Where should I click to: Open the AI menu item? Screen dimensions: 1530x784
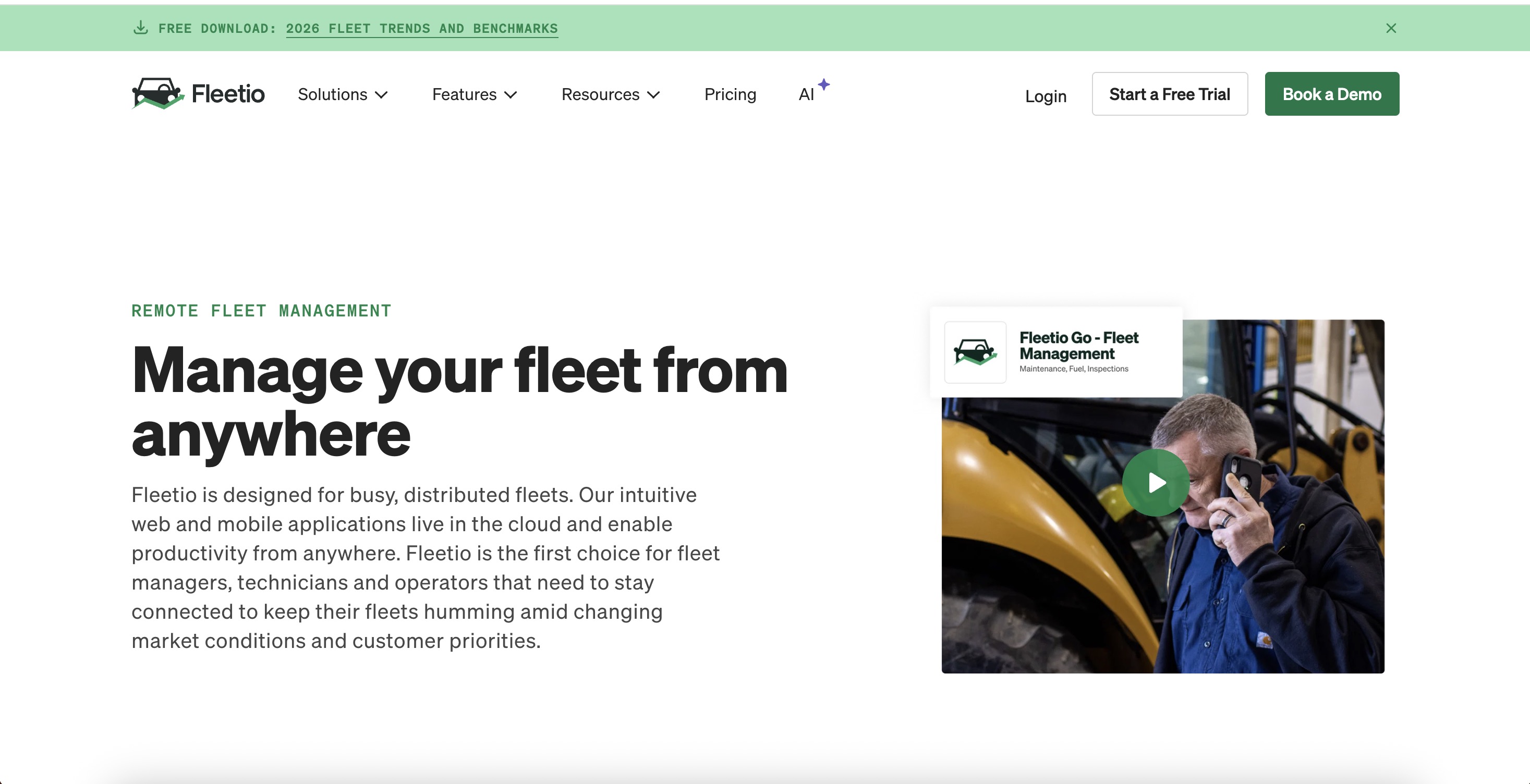click(806, 94)
